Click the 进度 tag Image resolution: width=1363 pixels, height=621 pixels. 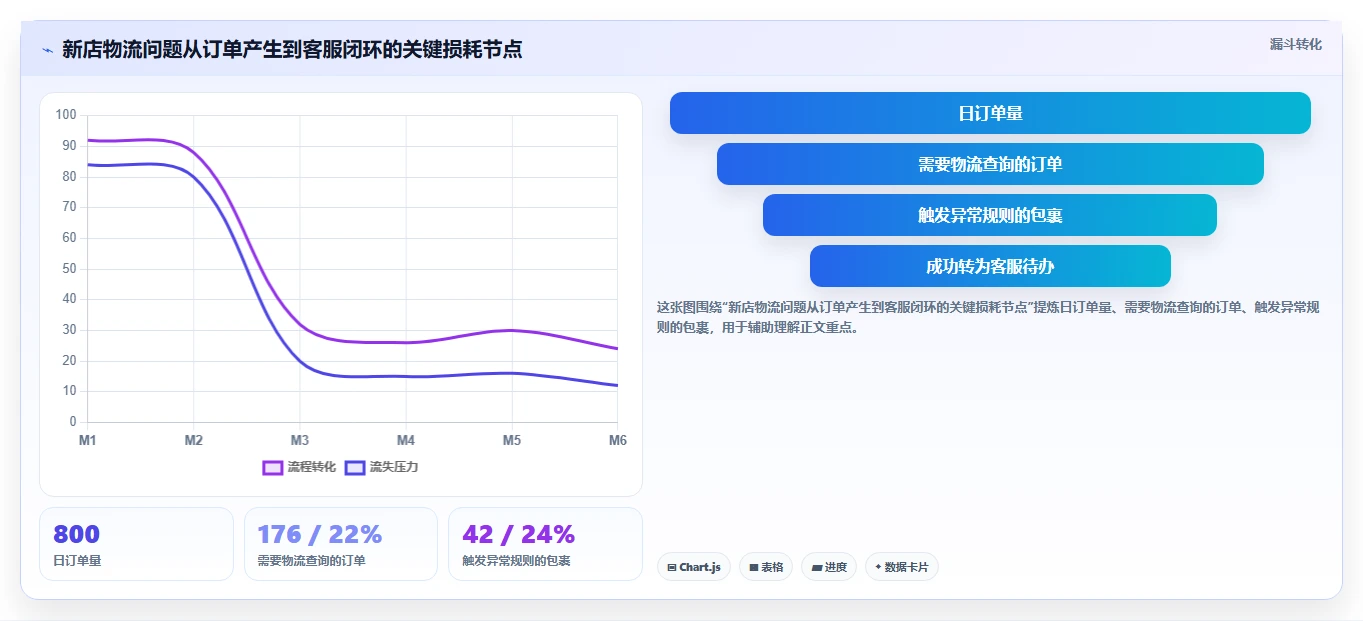tap(829, 567)
